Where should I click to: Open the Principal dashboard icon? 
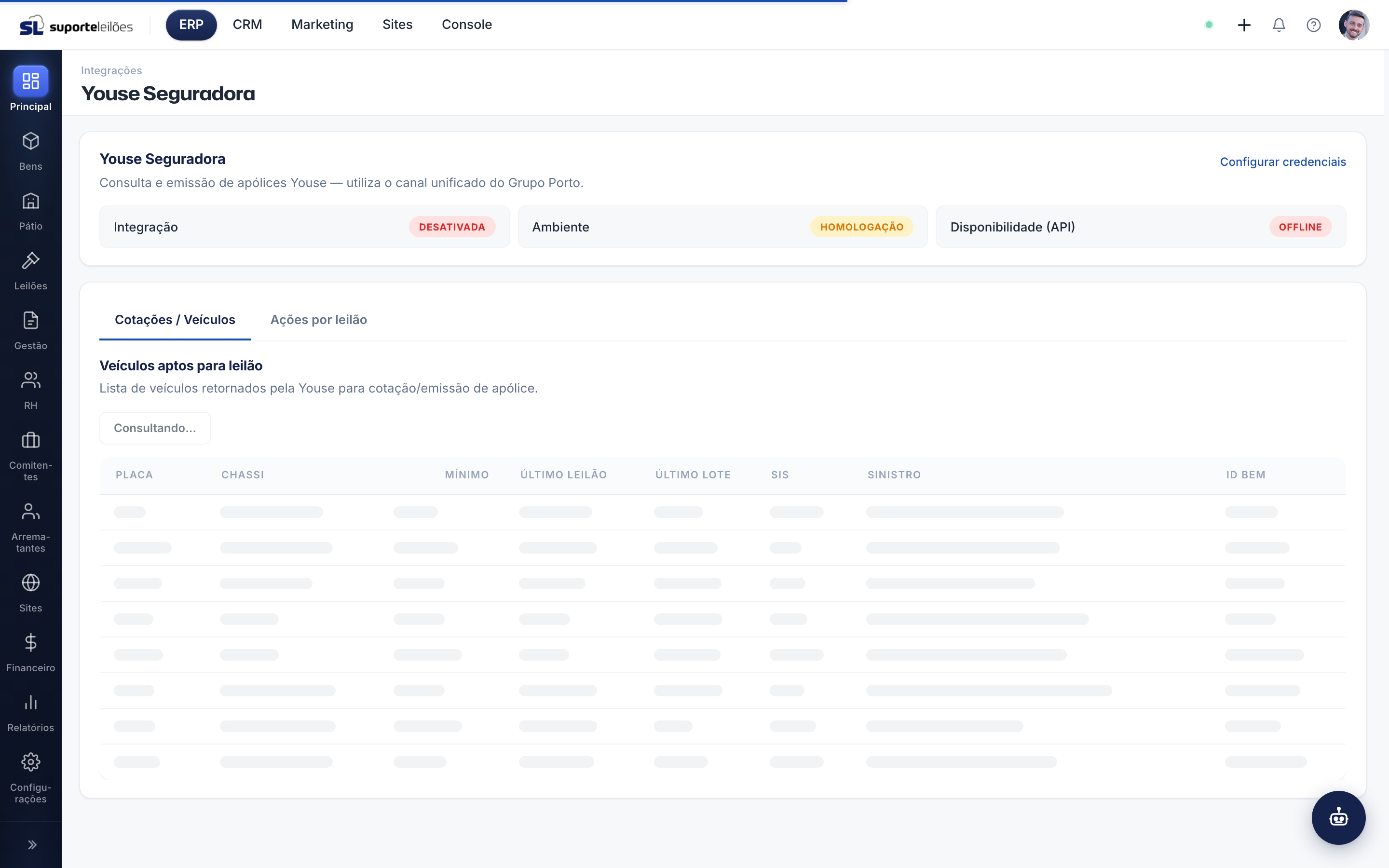[30, 81]
